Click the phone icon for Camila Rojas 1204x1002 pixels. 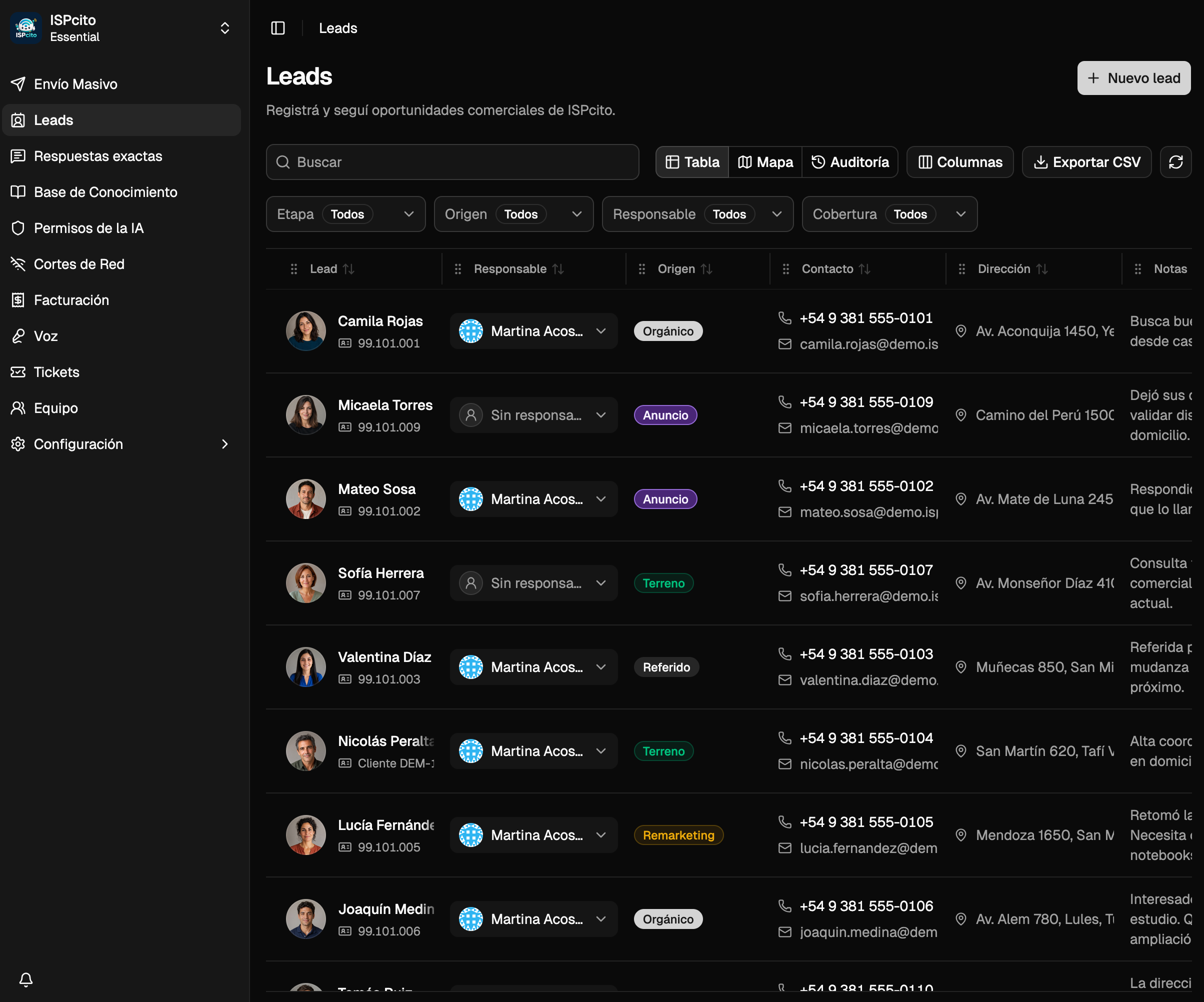(x=785, y=318)
